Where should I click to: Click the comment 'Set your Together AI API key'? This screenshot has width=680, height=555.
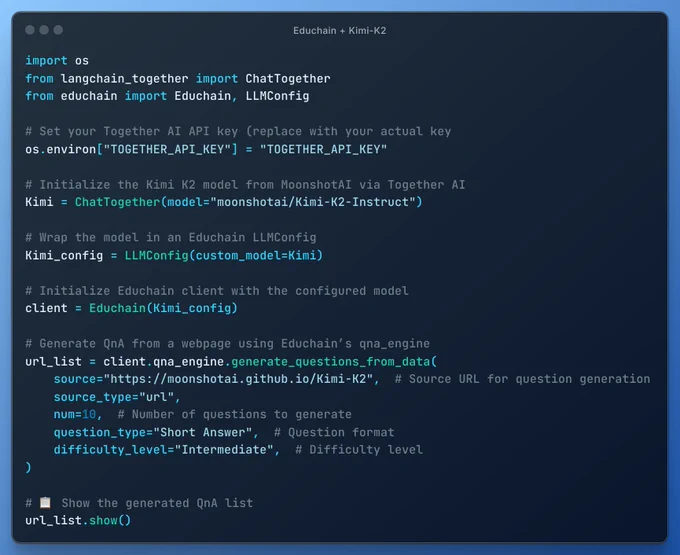point(139,131)
